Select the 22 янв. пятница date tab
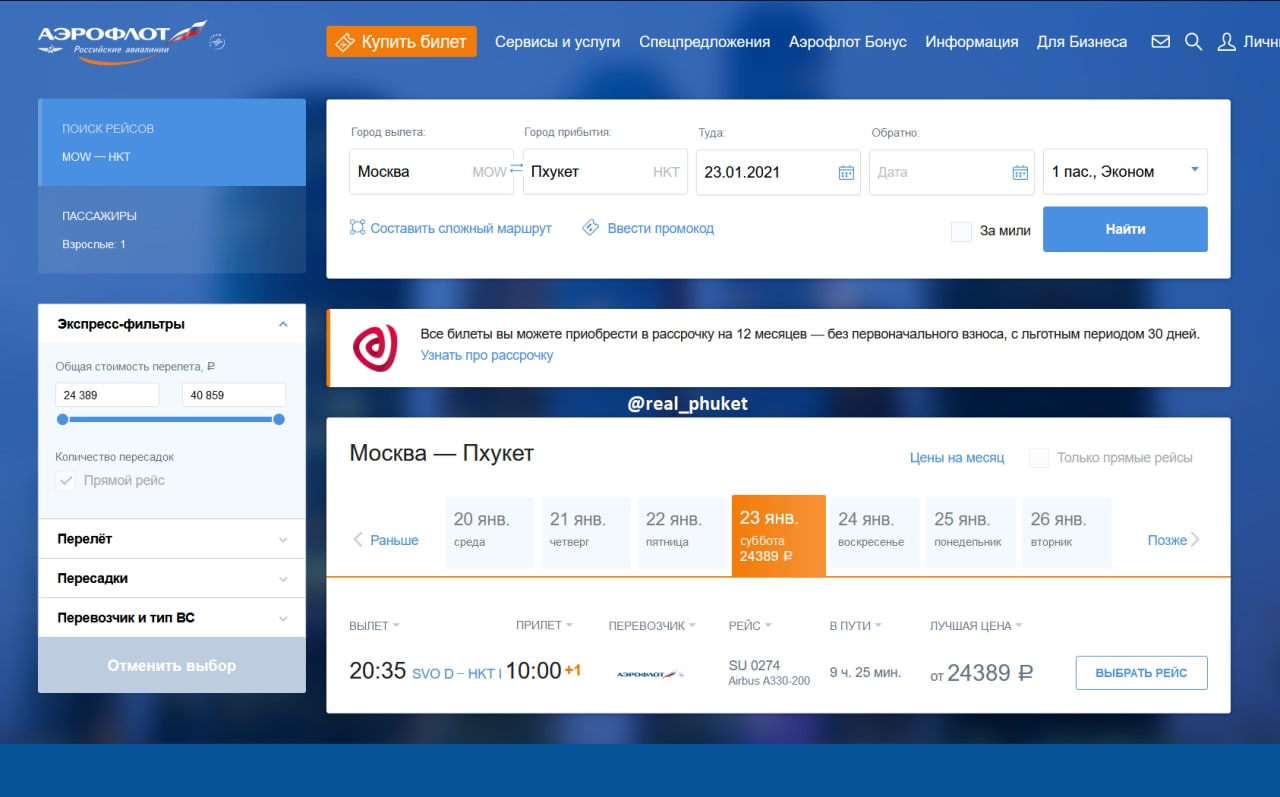 point(682,532)
